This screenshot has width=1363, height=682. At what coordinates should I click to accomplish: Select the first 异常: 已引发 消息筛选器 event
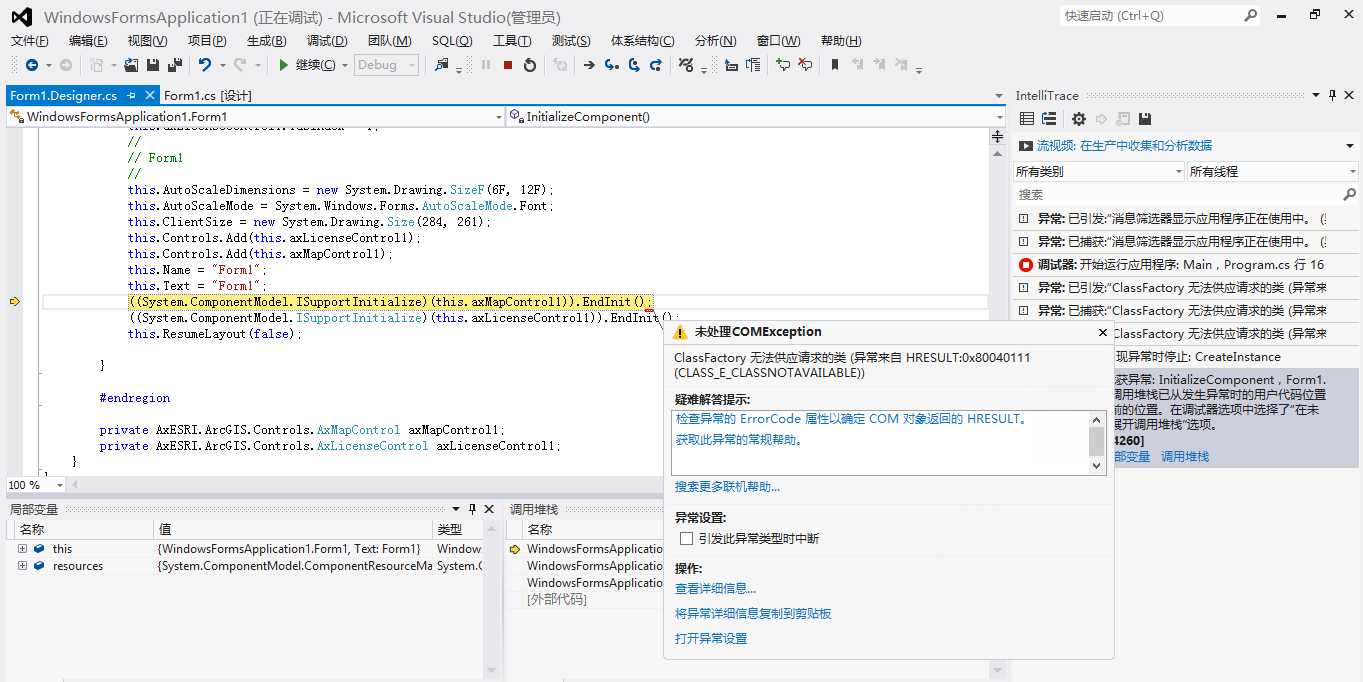tap(1185, 218)
